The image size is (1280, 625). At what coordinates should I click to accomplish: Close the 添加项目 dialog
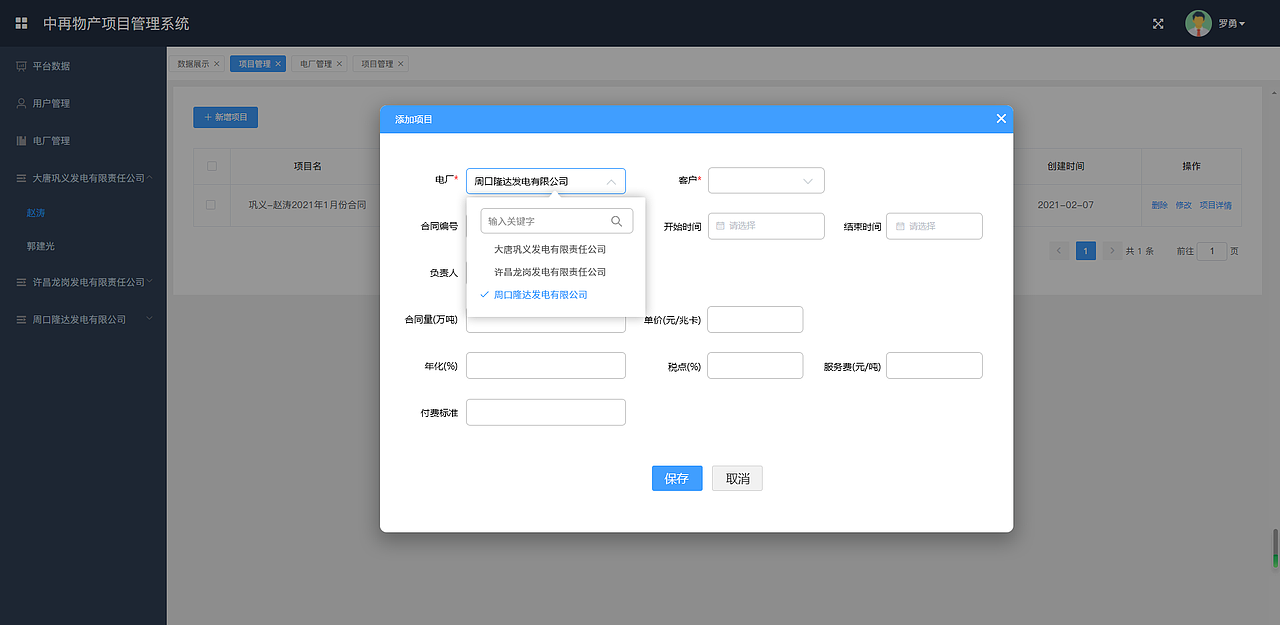point(1001,119)
